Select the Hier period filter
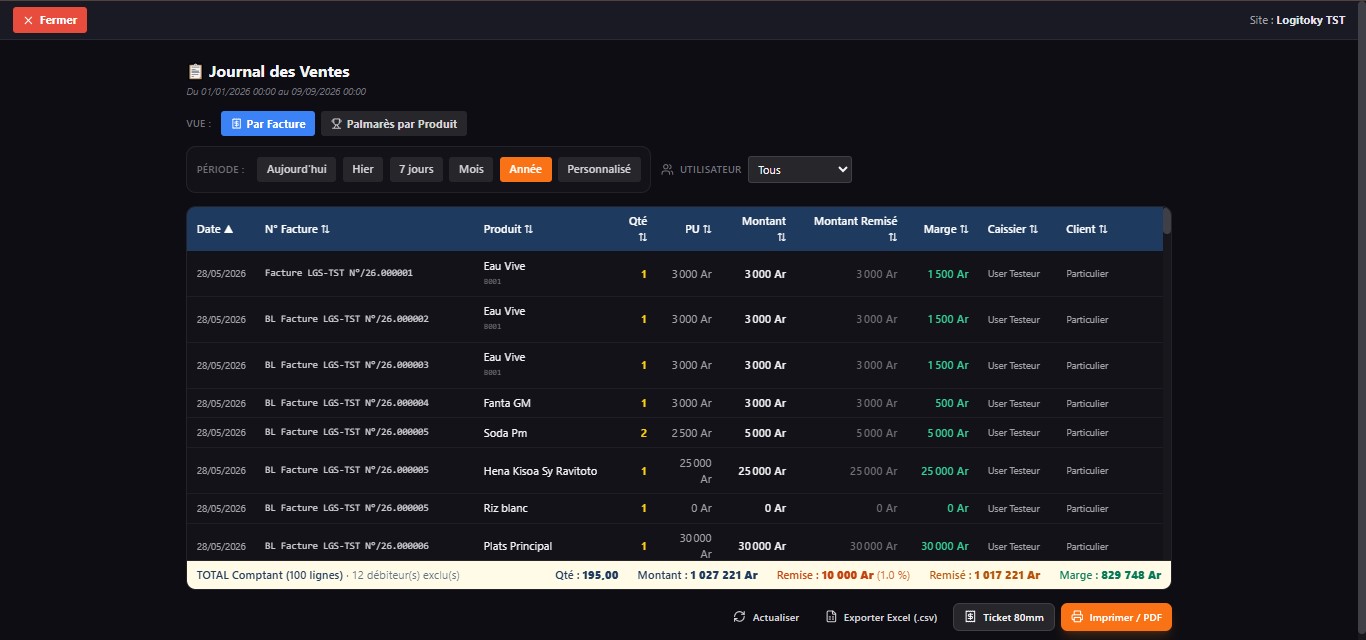Image resolution: width=1366 pixels, height=640 pixels. pos(363,170)
